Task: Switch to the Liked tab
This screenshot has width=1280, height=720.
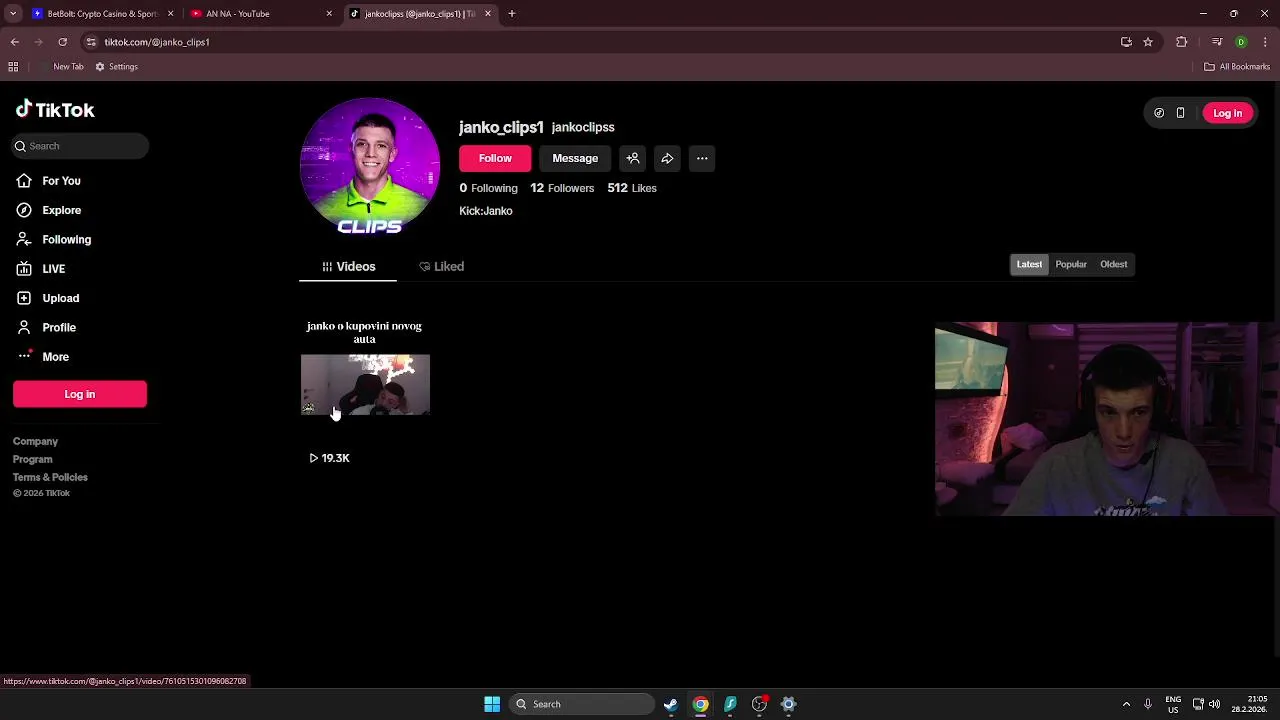Action: pos(441,266)
